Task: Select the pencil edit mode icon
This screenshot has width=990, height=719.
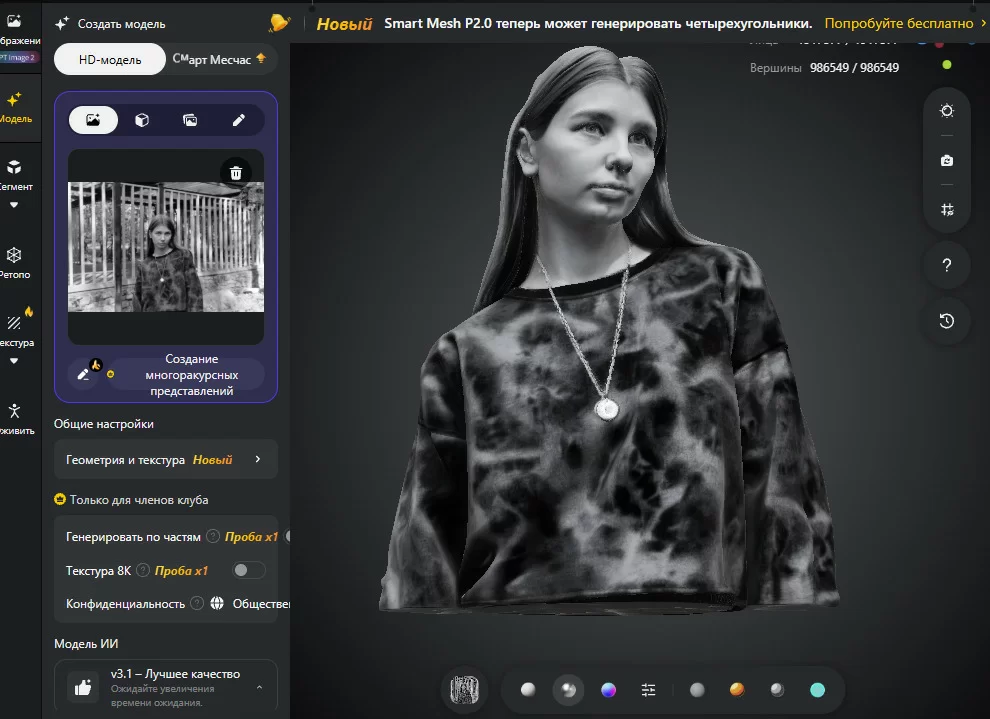Action: click(239, 120)
